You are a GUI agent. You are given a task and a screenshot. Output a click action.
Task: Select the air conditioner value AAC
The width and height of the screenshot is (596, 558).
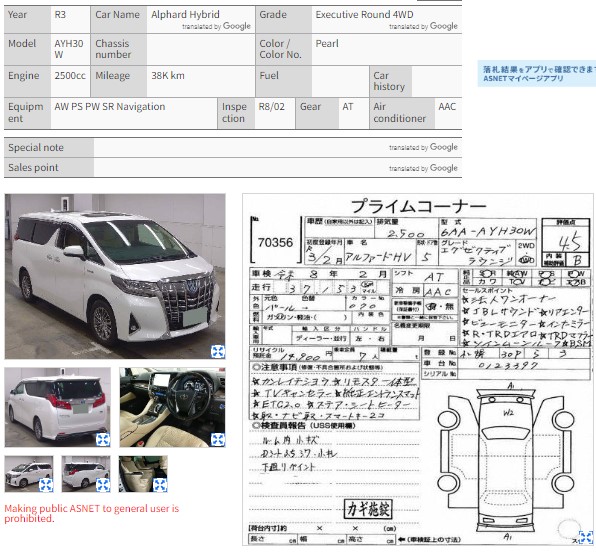tap(447, 107)
